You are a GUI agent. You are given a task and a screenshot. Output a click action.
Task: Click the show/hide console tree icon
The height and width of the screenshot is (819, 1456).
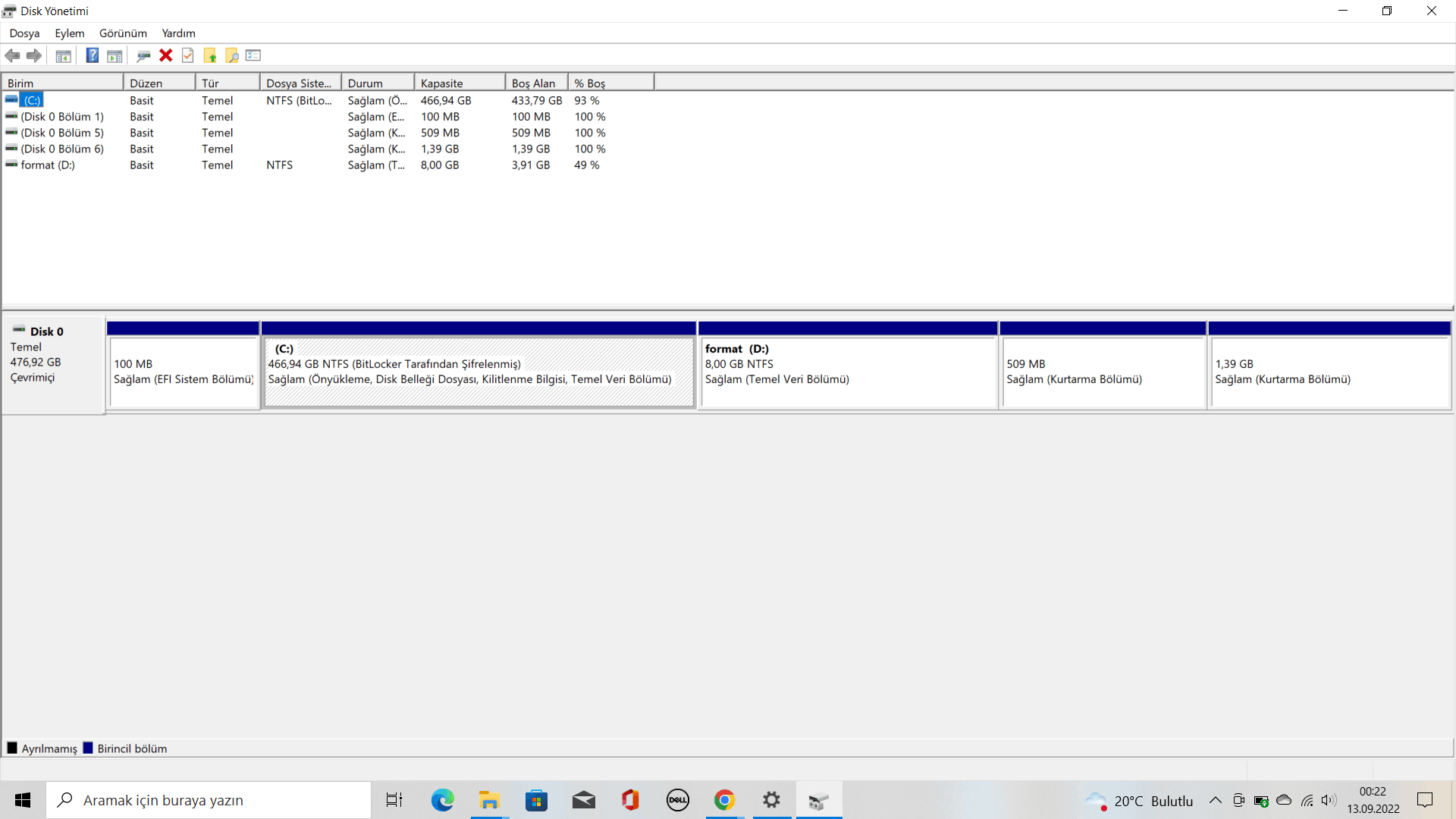click(x=64, y=55)
